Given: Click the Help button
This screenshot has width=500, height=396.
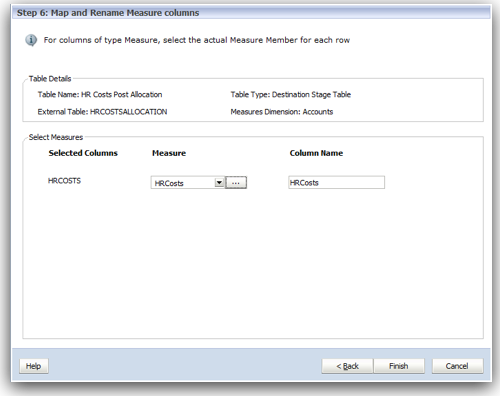Looking at the screenshot, I should [34, 366].
